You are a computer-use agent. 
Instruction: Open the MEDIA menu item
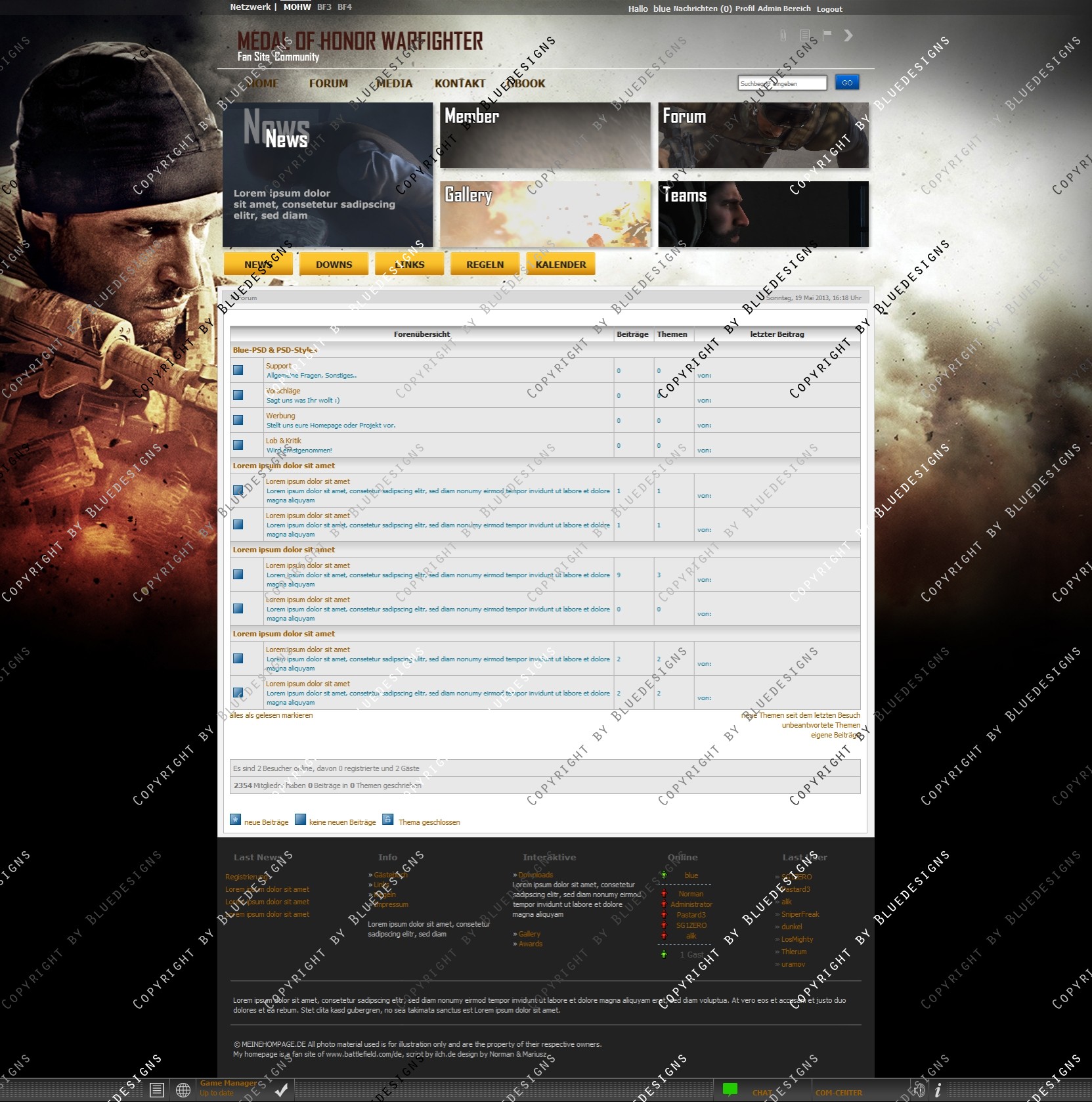pos(394,83)
